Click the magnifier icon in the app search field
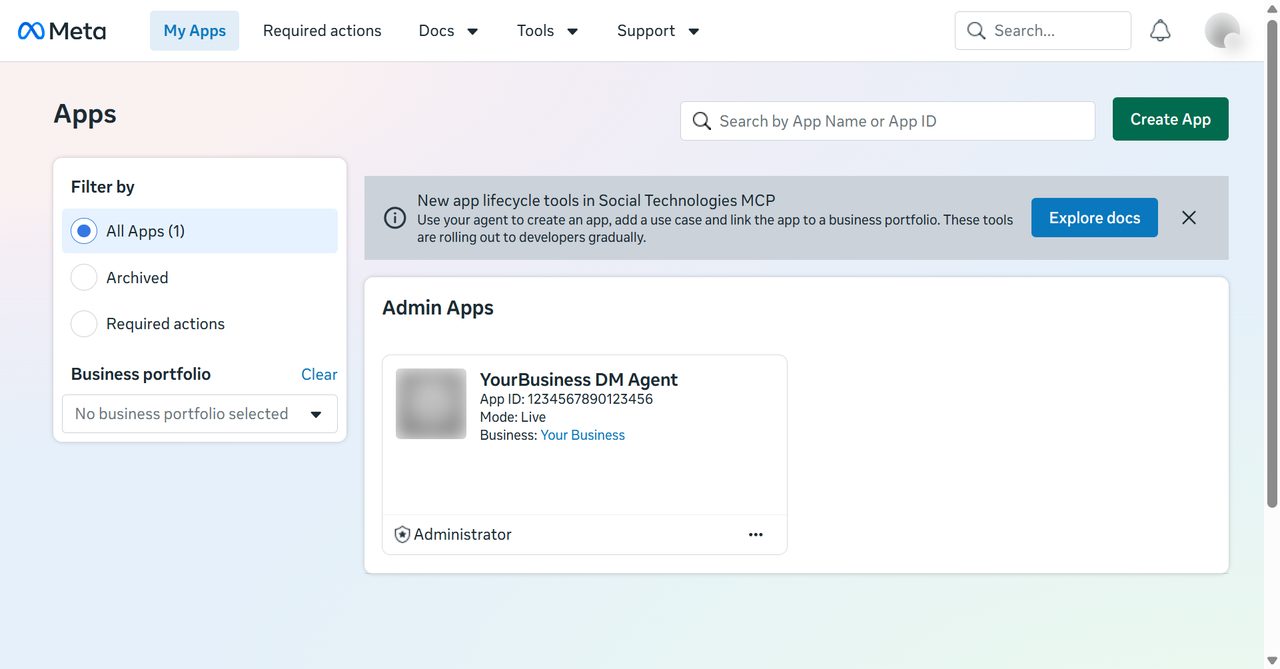 [702, 121]
